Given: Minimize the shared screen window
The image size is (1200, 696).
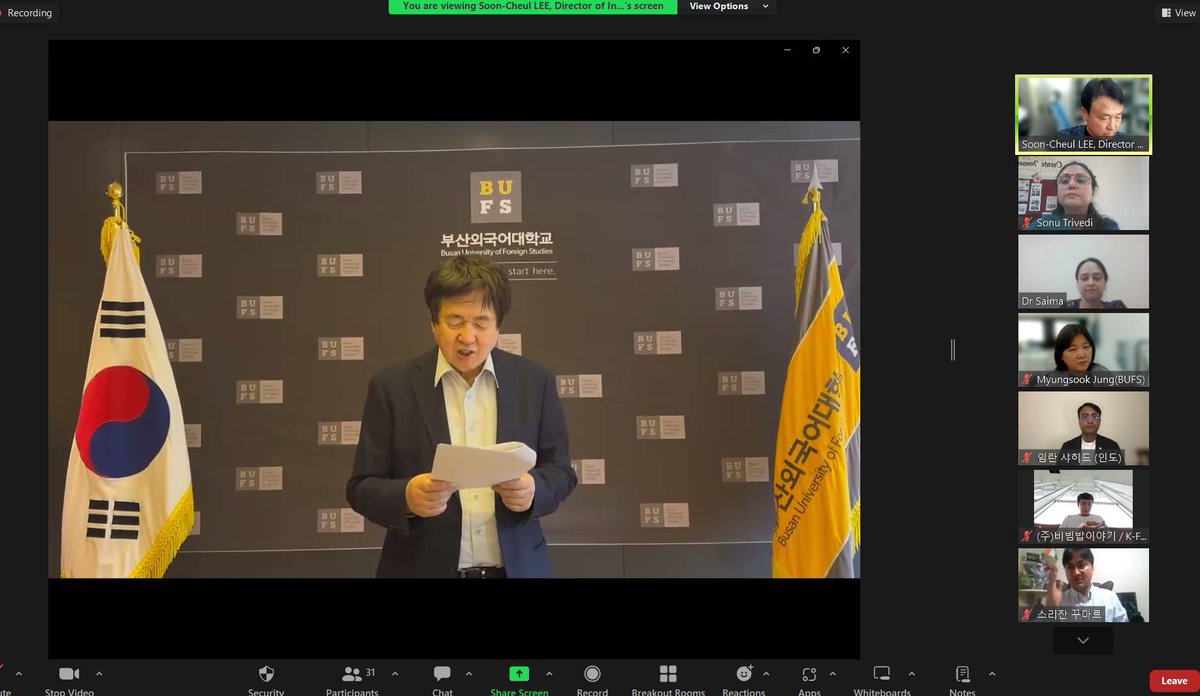Looking at the screenshot, I should (787, 50).
